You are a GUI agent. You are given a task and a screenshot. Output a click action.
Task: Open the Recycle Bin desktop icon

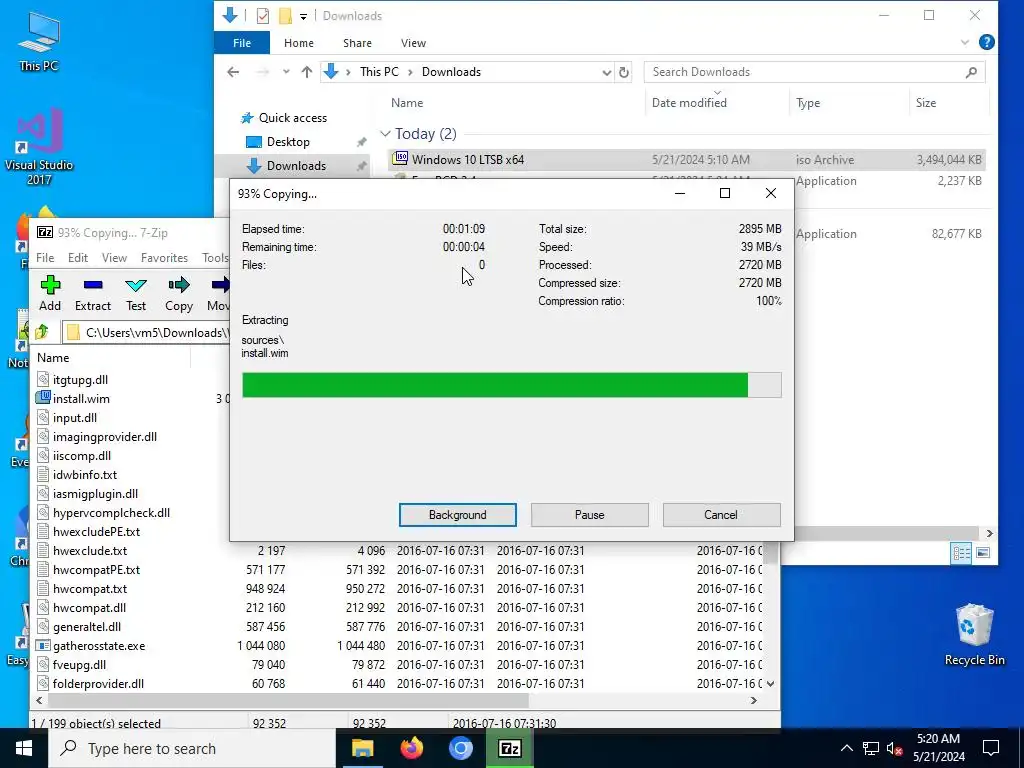tap(974, 633)
